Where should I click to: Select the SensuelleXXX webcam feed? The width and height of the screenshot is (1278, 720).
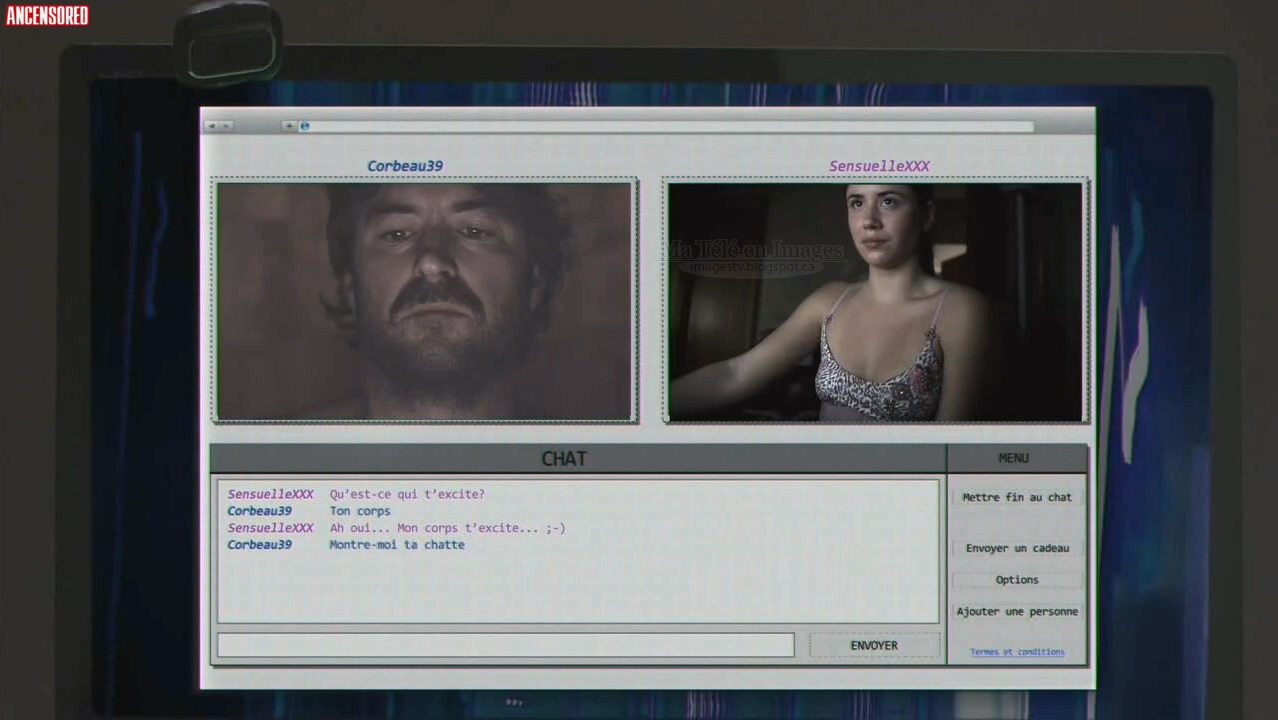coord(875,301)
